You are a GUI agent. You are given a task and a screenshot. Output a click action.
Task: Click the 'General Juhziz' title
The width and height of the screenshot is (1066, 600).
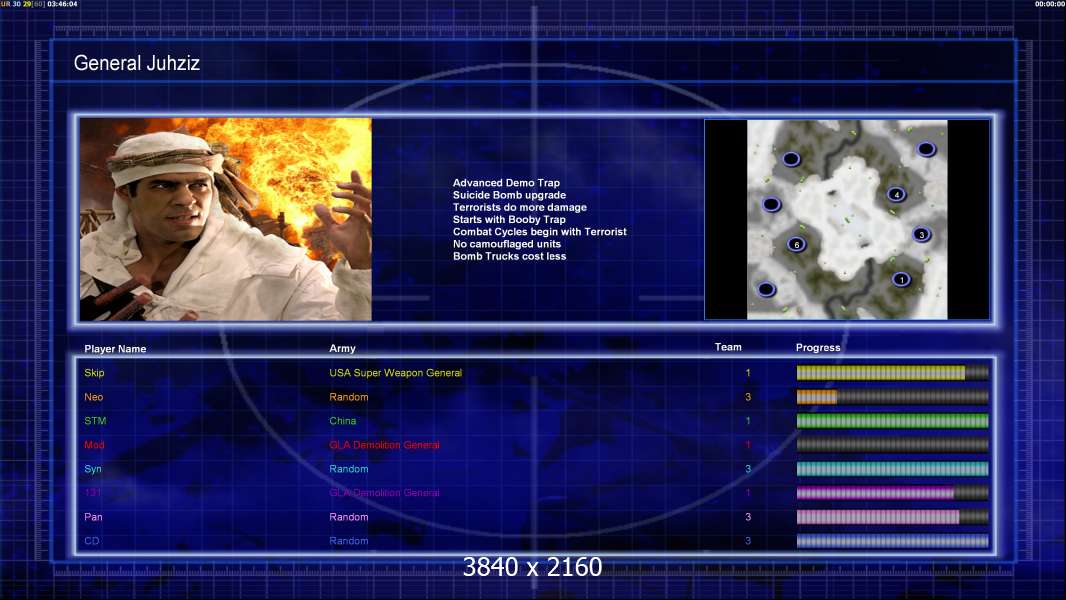click(137, 63)
